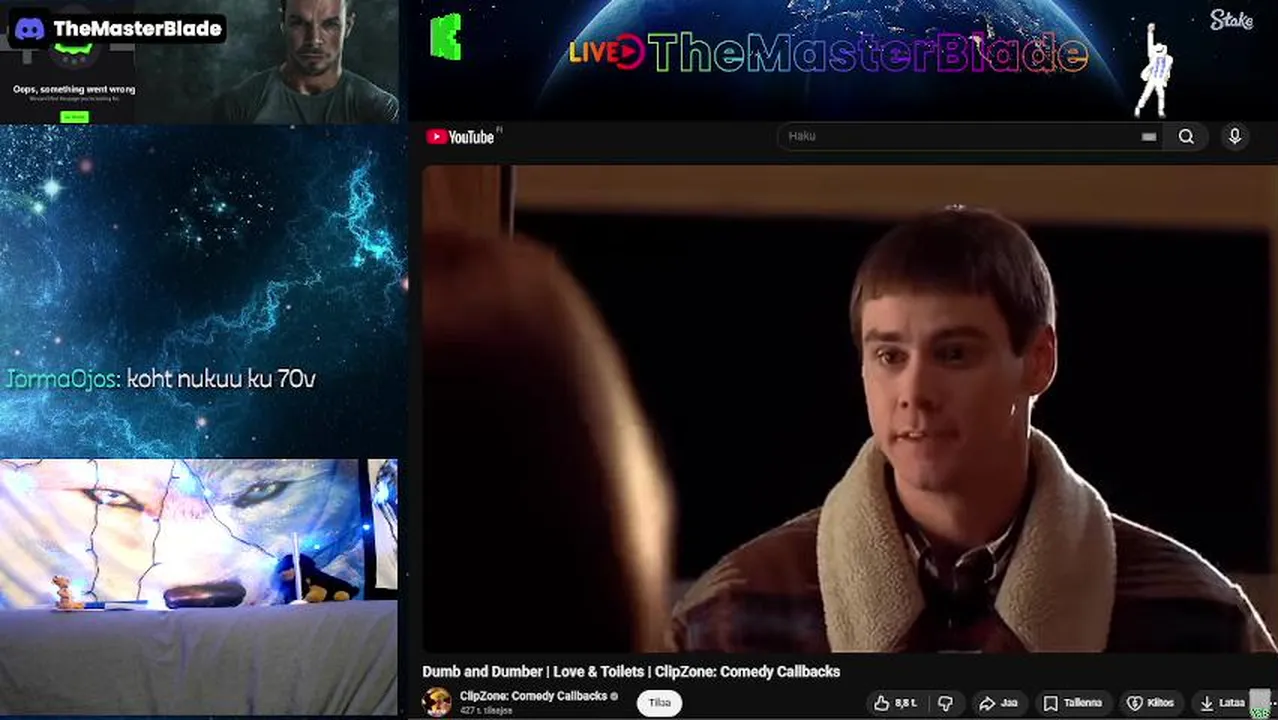Send thanks with Kiitos button
Image resolution: width=1278 pixels, height=720 pixels.
tap(1150, 703)
